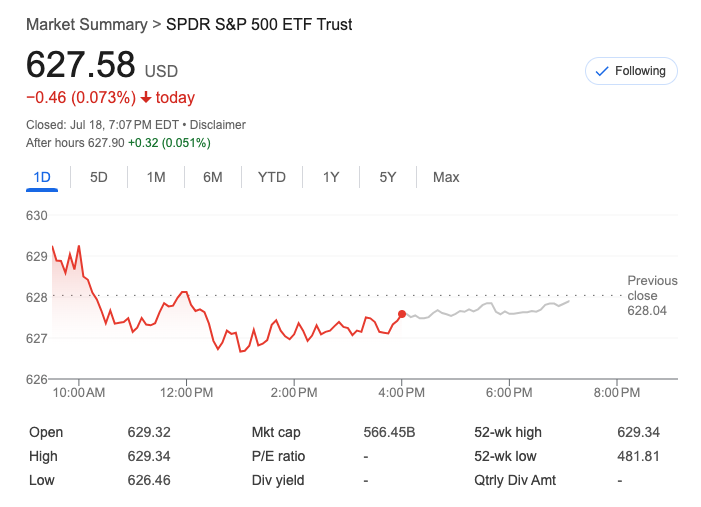Click the Market Summary breadcrumb

click(86, 24)
